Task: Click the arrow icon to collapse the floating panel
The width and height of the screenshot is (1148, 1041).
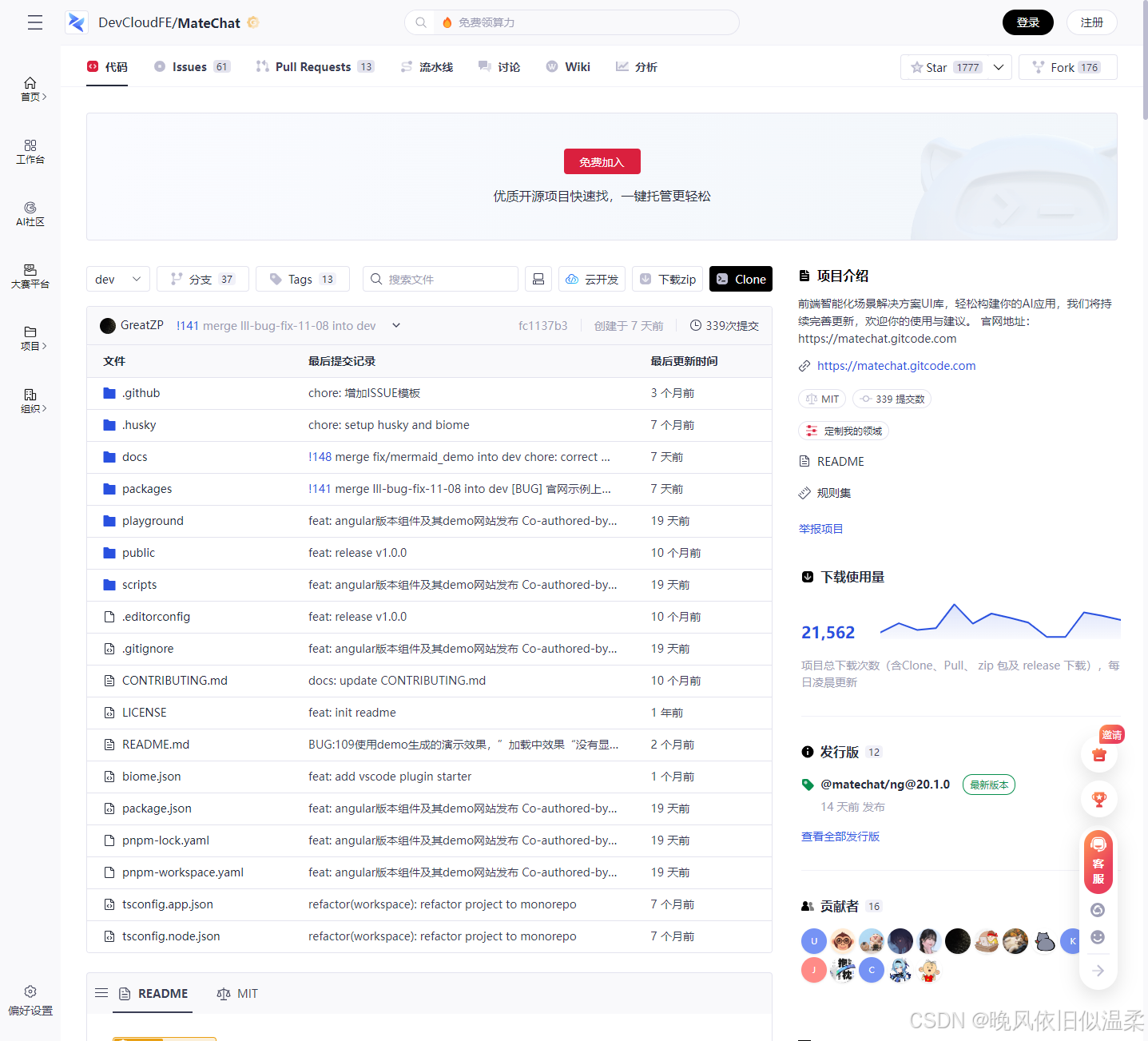Action: click(x=1098, y=970)
